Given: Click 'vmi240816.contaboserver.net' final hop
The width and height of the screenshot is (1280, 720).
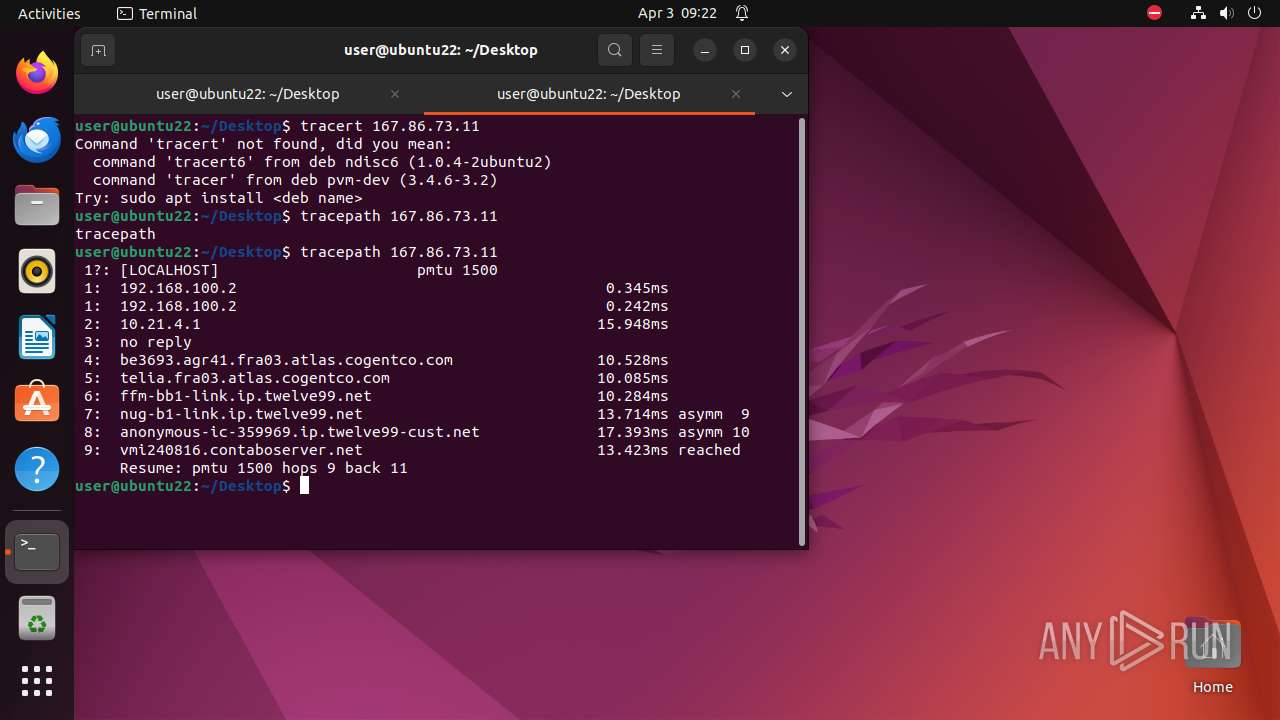Looking at the screenshot, I should pos(241,450).
